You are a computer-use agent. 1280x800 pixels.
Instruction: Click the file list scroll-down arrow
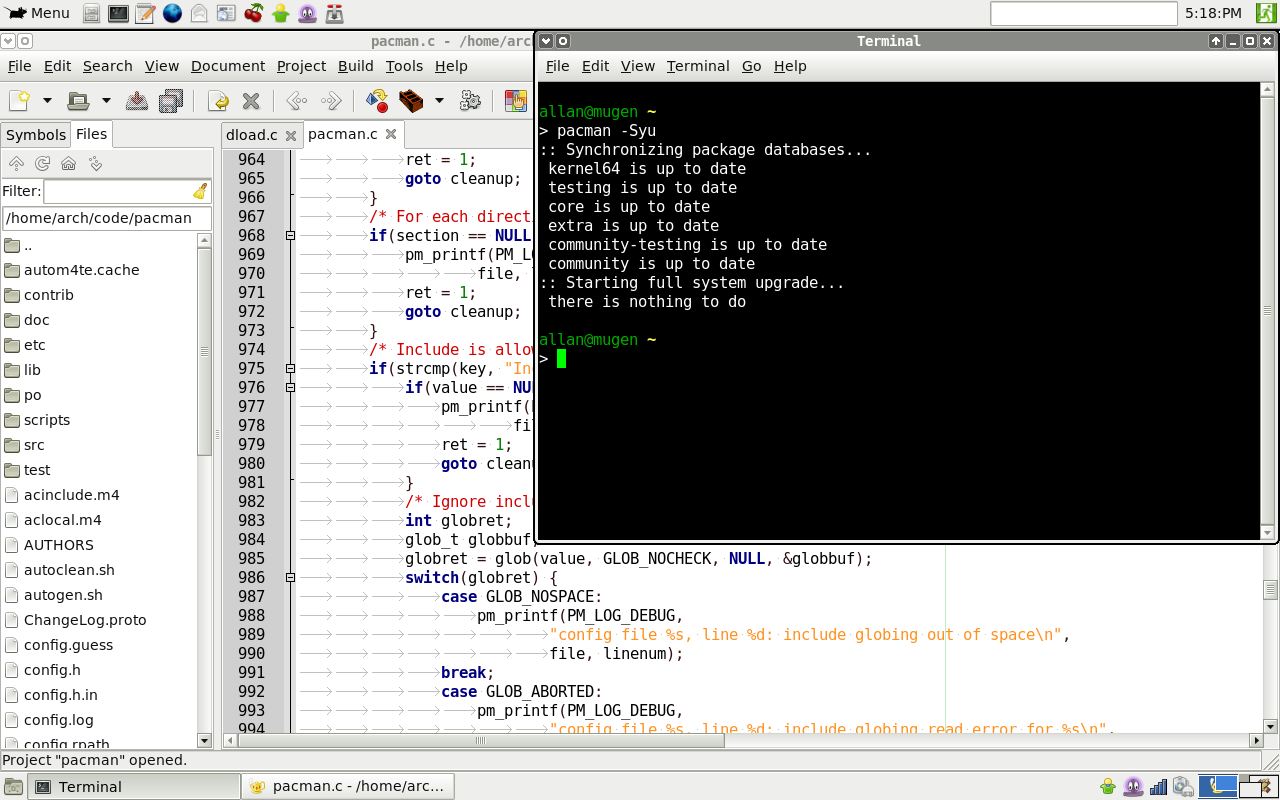tap(205, 741)
